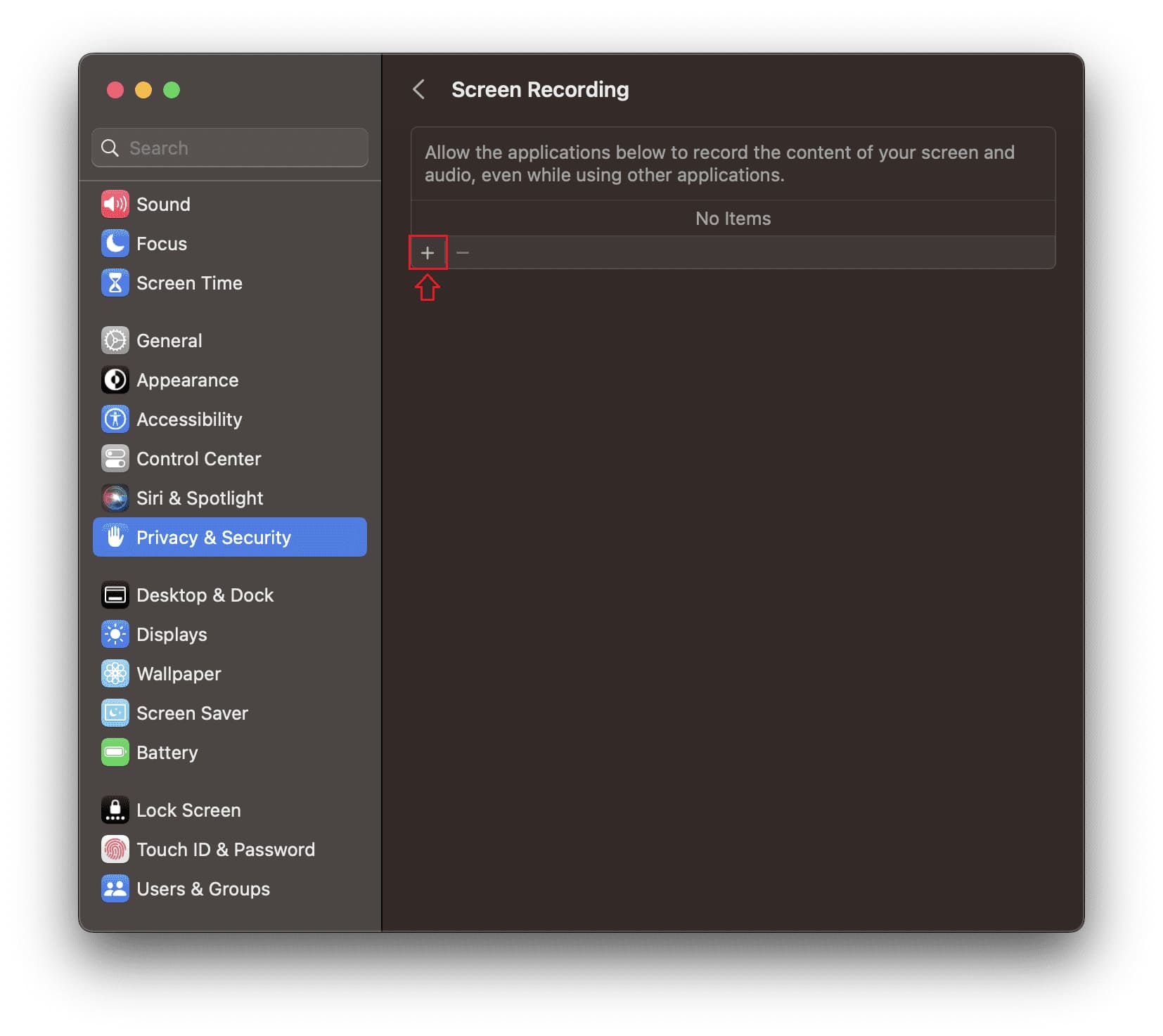Image resolution: width=1163 pixels, height=1036 pixels.
Task: Open Users & Groups label
Action: 203,889
